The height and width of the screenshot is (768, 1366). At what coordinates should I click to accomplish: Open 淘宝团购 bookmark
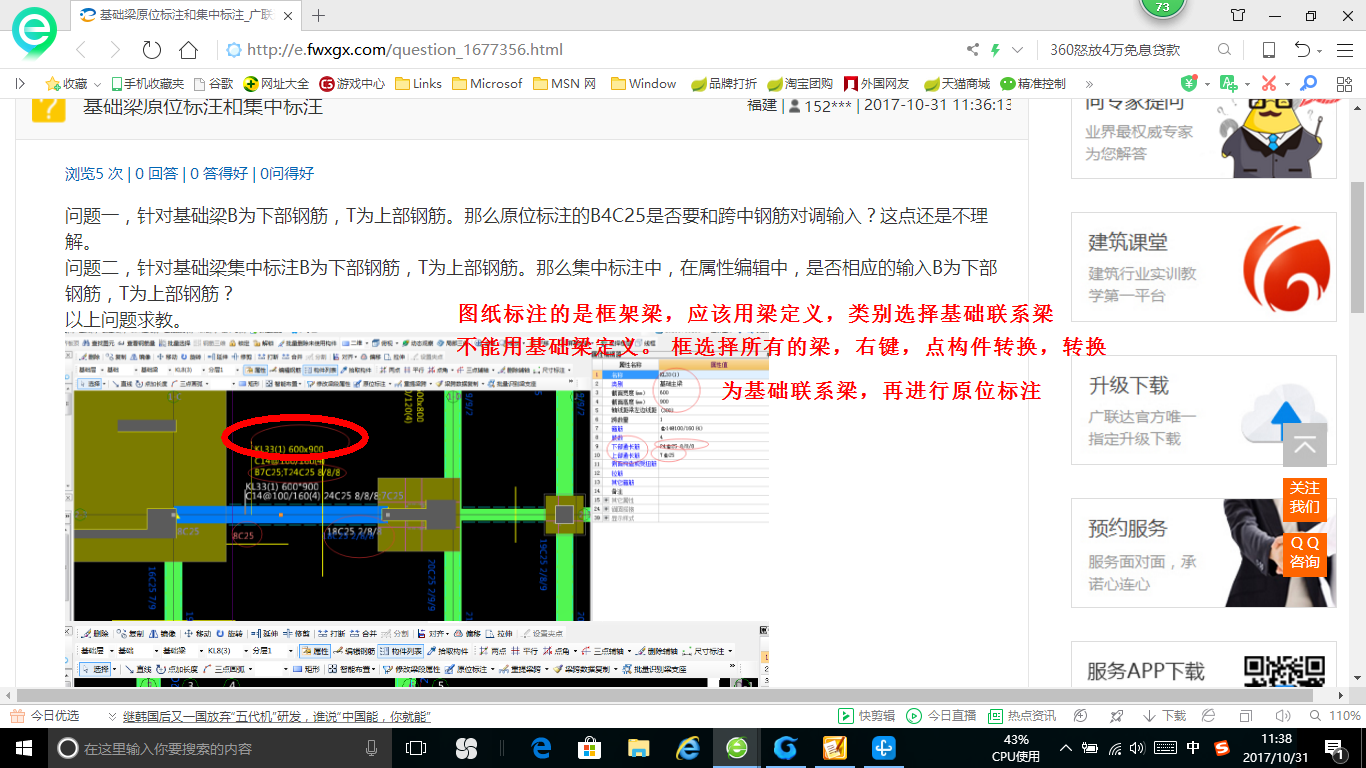[800, 84]
